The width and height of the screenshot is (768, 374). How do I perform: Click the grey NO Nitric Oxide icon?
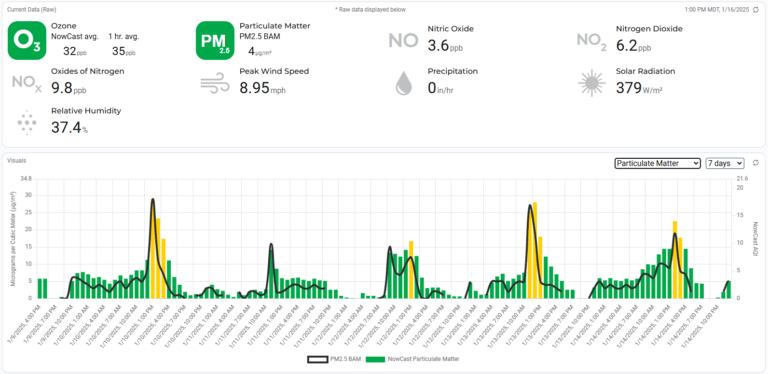[403, 41]
